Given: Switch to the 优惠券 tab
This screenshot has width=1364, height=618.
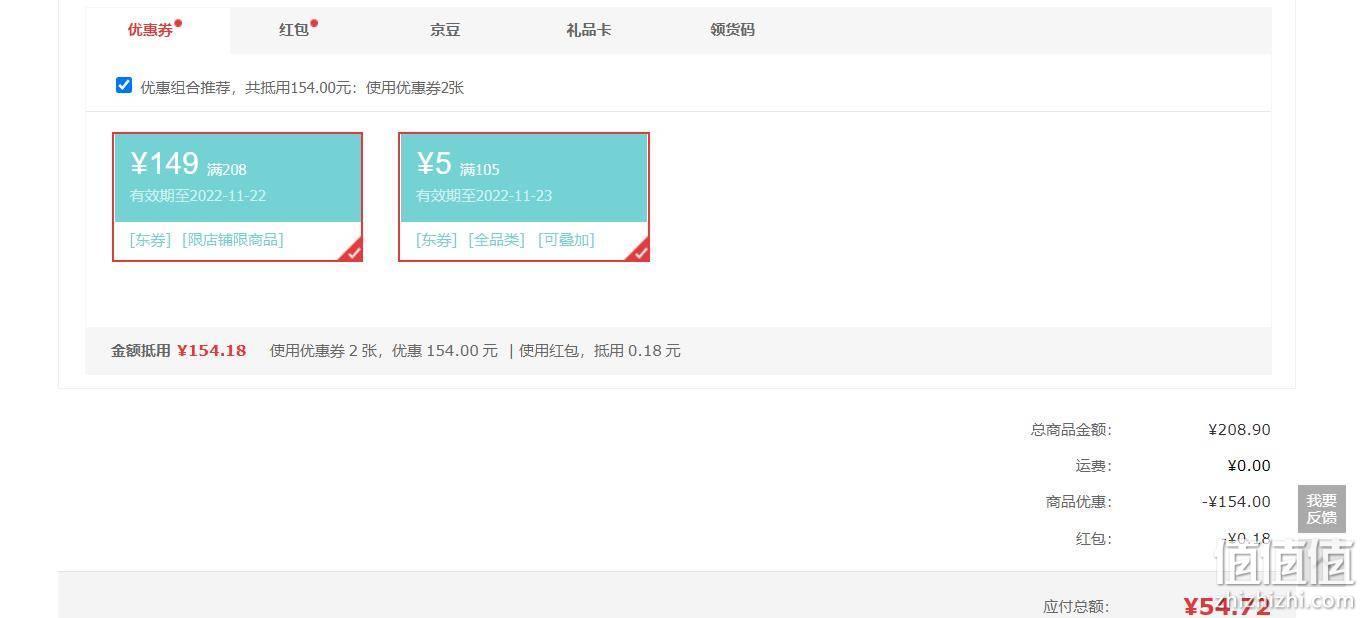Looking at the screenshot, I should pyautogui.click(x=157, y=30).
